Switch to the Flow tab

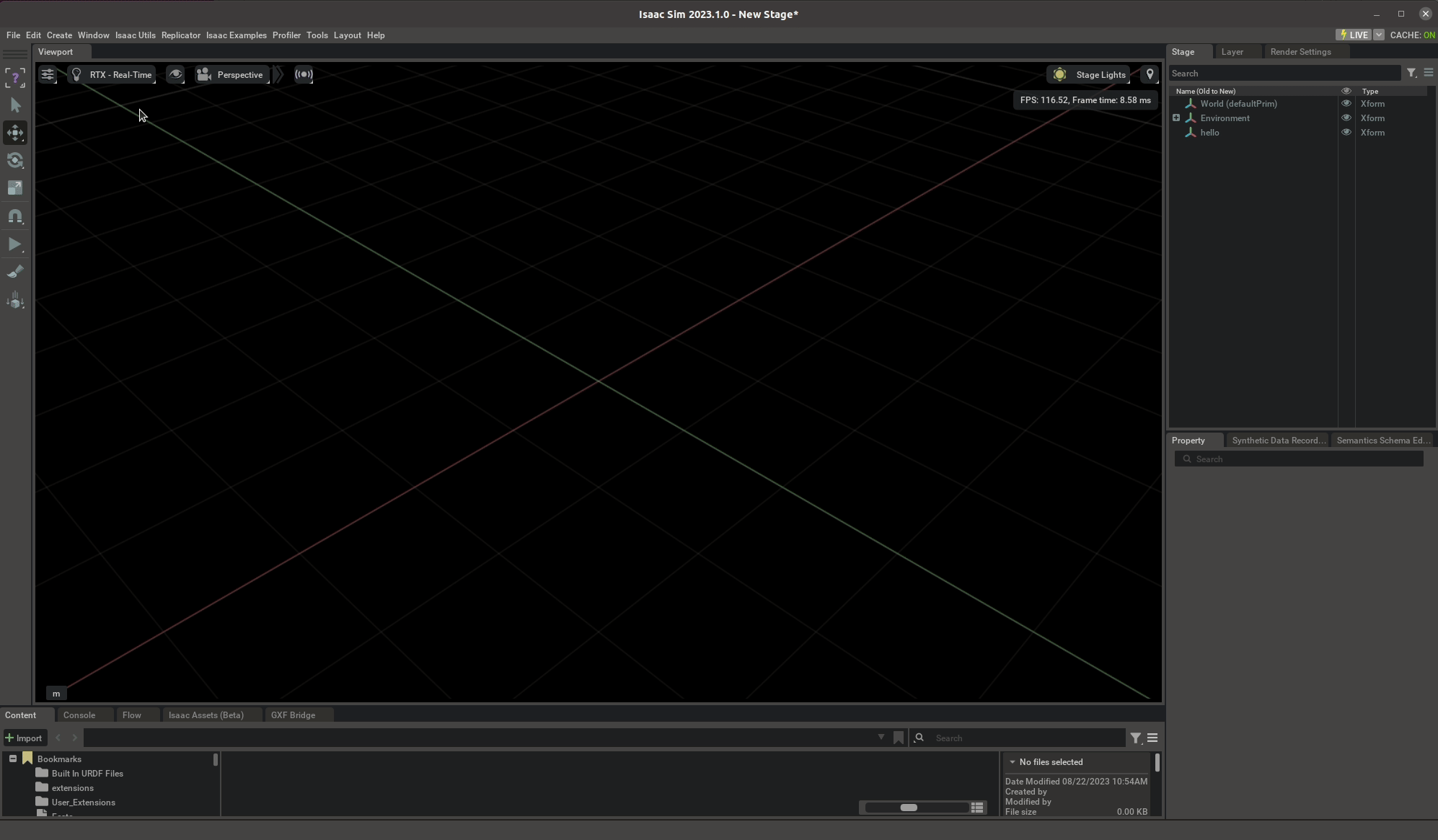(x=132, y=715)
